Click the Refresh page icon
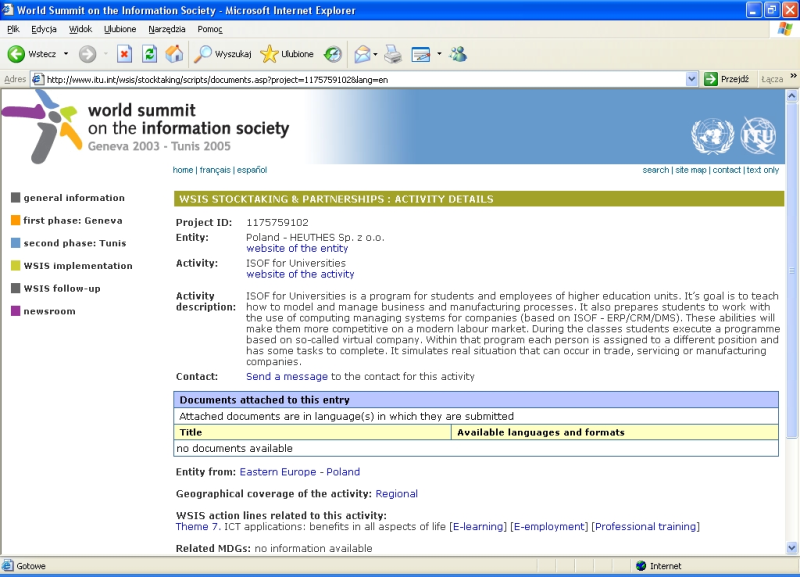 (149, 54)
